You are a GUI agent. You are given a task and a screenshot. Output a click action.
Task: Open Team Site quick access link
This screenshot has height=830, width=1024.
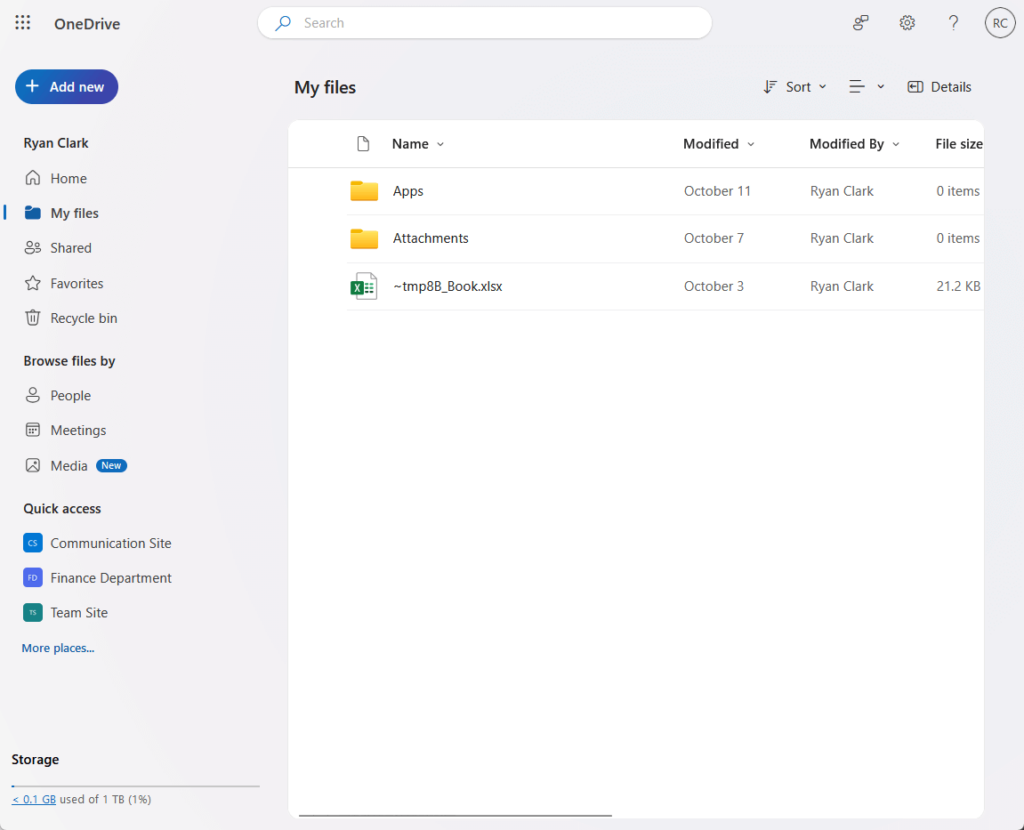coord(78,613)
